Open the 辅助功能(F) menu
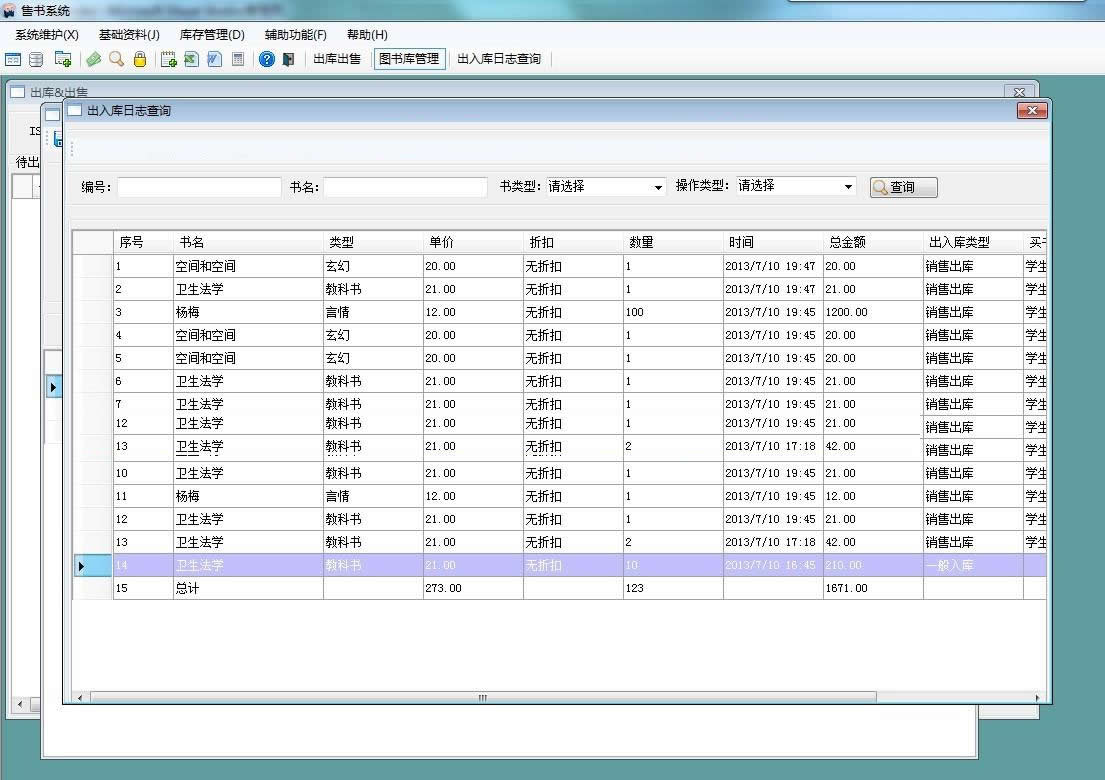Viewport: 1105px width, 780px height. coord(295,35)
